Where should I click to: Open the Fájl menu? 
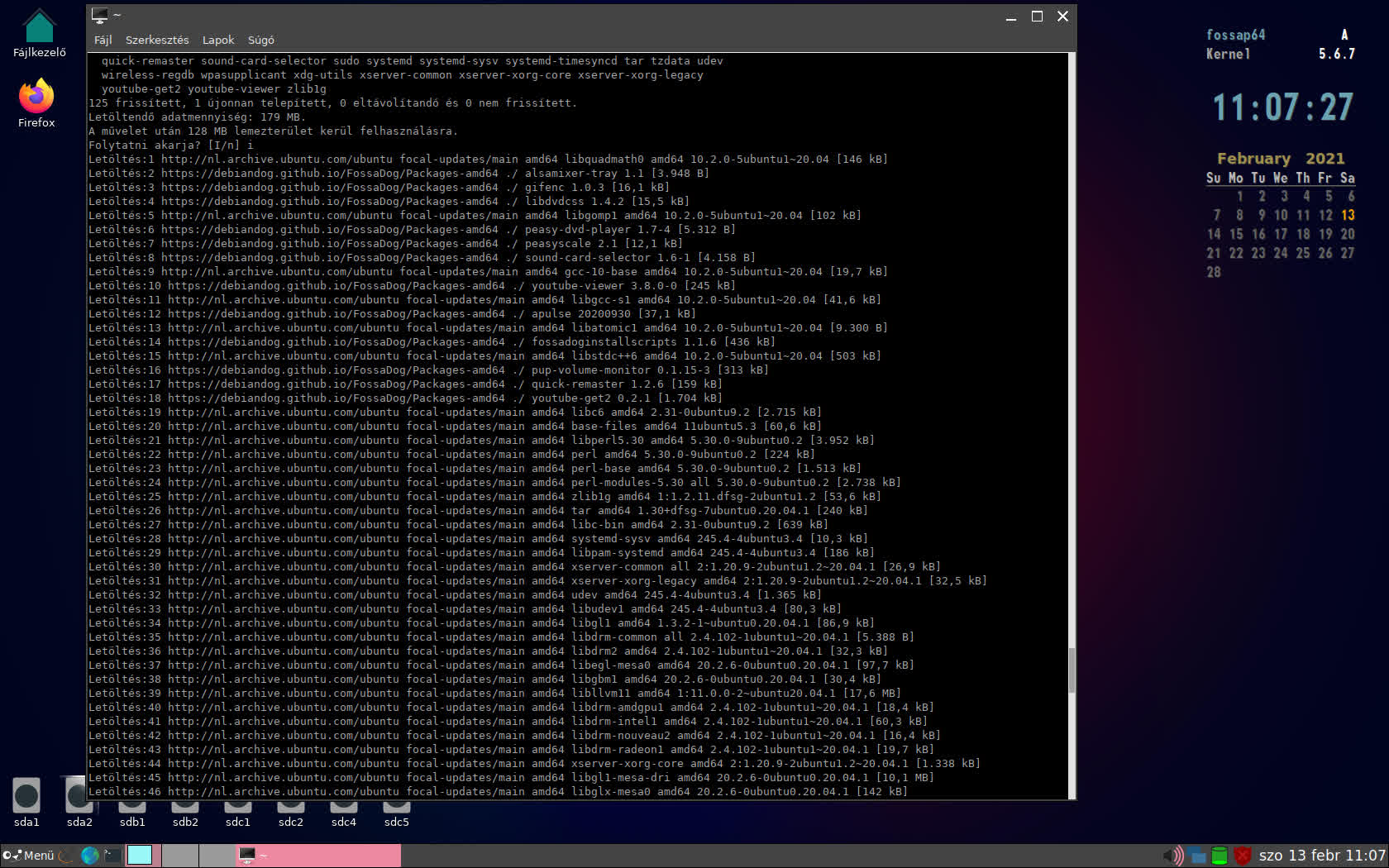coord(103,40)
